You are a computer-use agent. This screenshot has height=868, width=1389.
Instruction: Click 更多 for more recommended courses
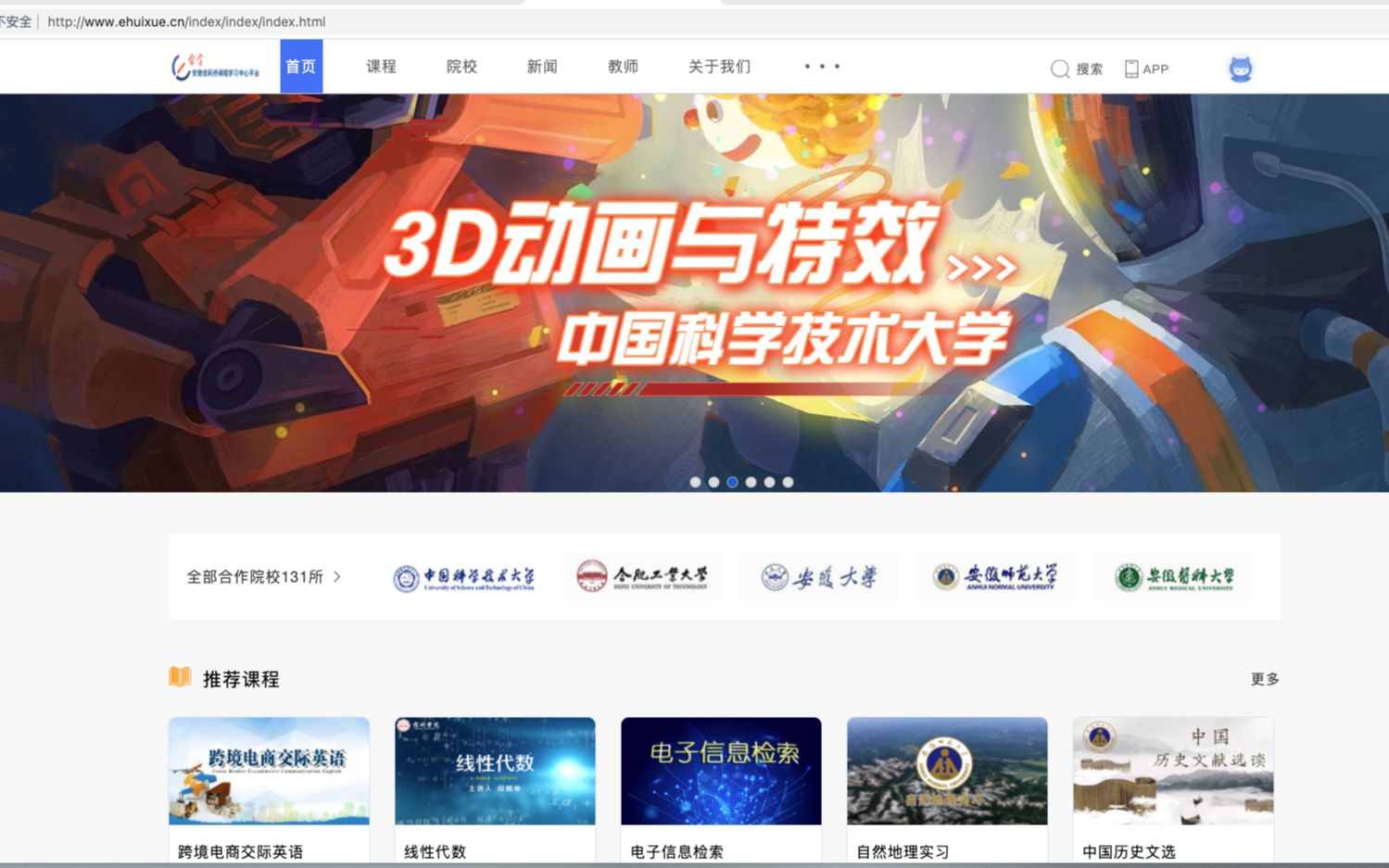1265,679
